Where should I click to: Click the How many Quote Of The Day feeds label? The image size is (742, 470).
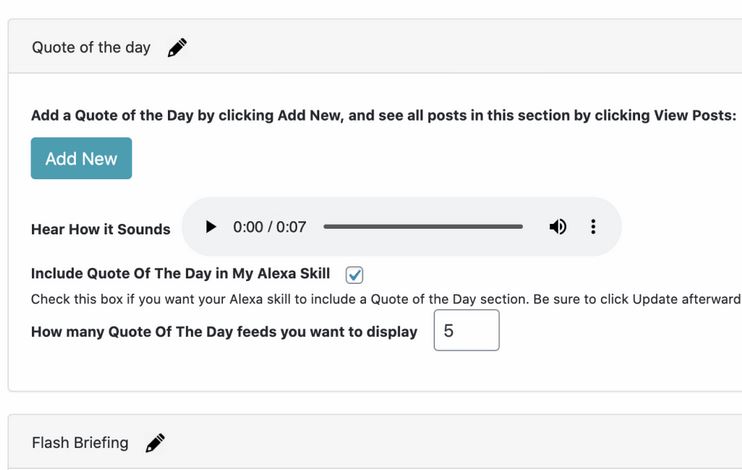tap(224, 332)
